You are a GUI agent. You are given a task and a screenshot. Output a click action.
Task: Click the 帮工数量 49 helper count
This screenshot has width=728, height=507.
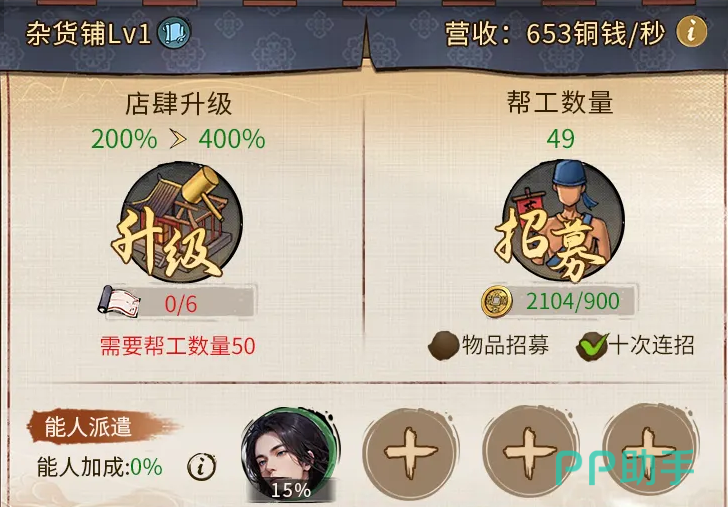coord(560,139)
